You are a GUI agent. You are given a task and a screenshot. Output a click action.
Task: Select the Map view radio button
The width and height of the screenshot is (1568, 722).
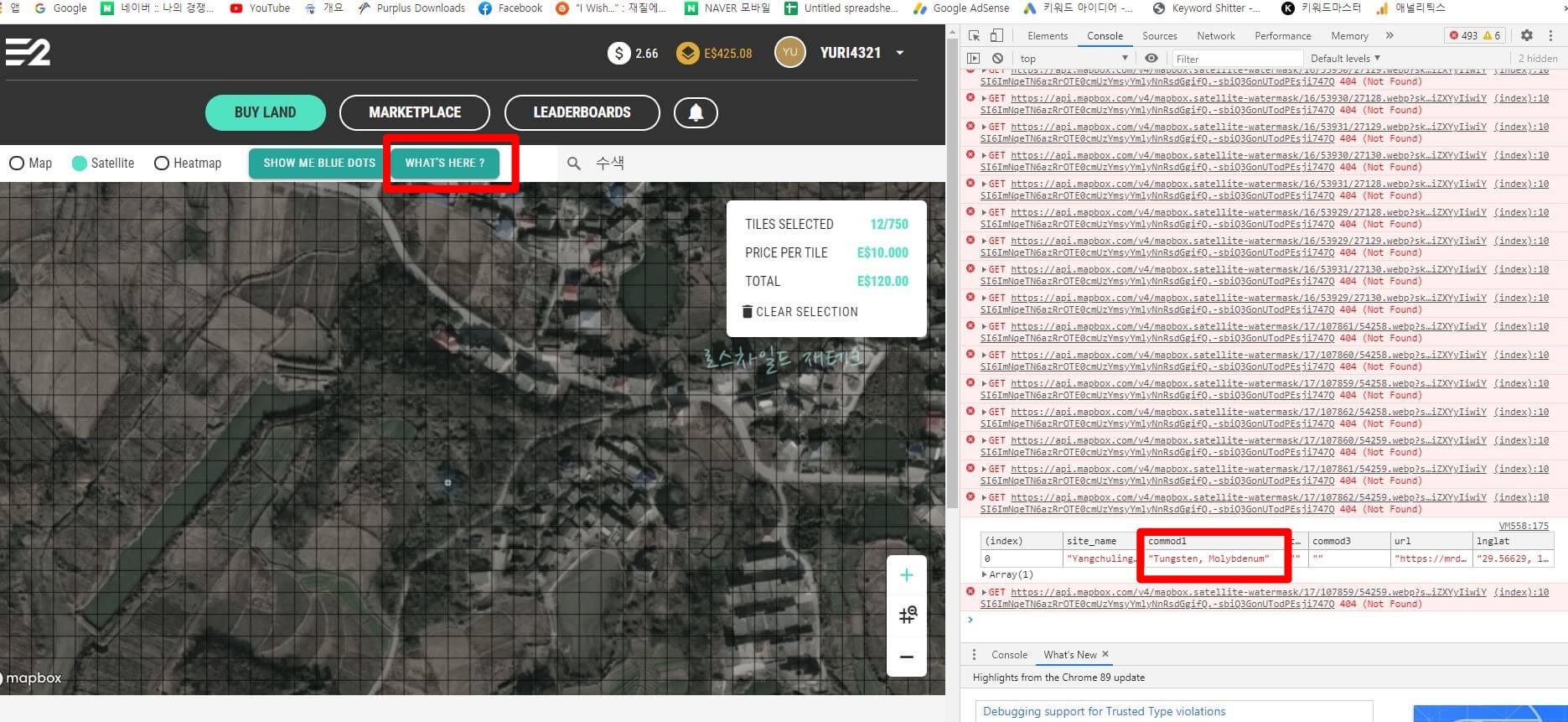[17, 164]
